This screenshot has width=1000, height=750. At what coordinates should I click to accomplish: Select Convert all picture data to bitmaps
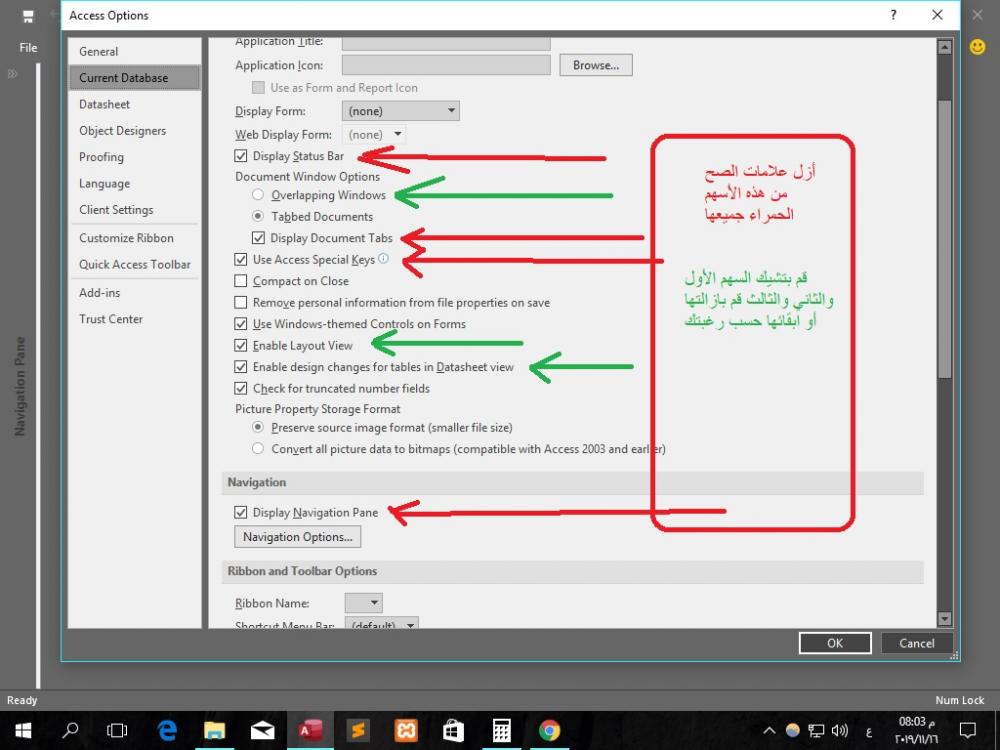pyautogui.click(x=258, y=449)
